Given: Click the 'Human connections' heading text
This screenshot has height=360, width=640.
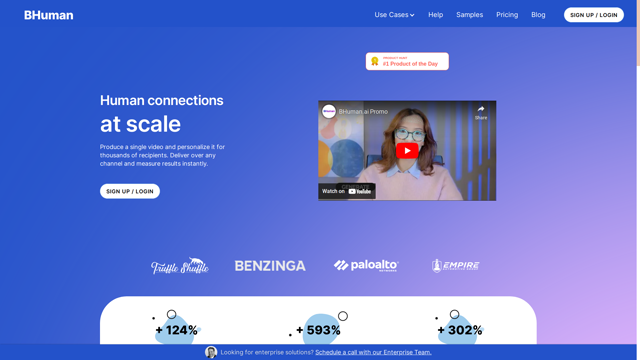Looking at the screenshot, I should click(162, 100).
